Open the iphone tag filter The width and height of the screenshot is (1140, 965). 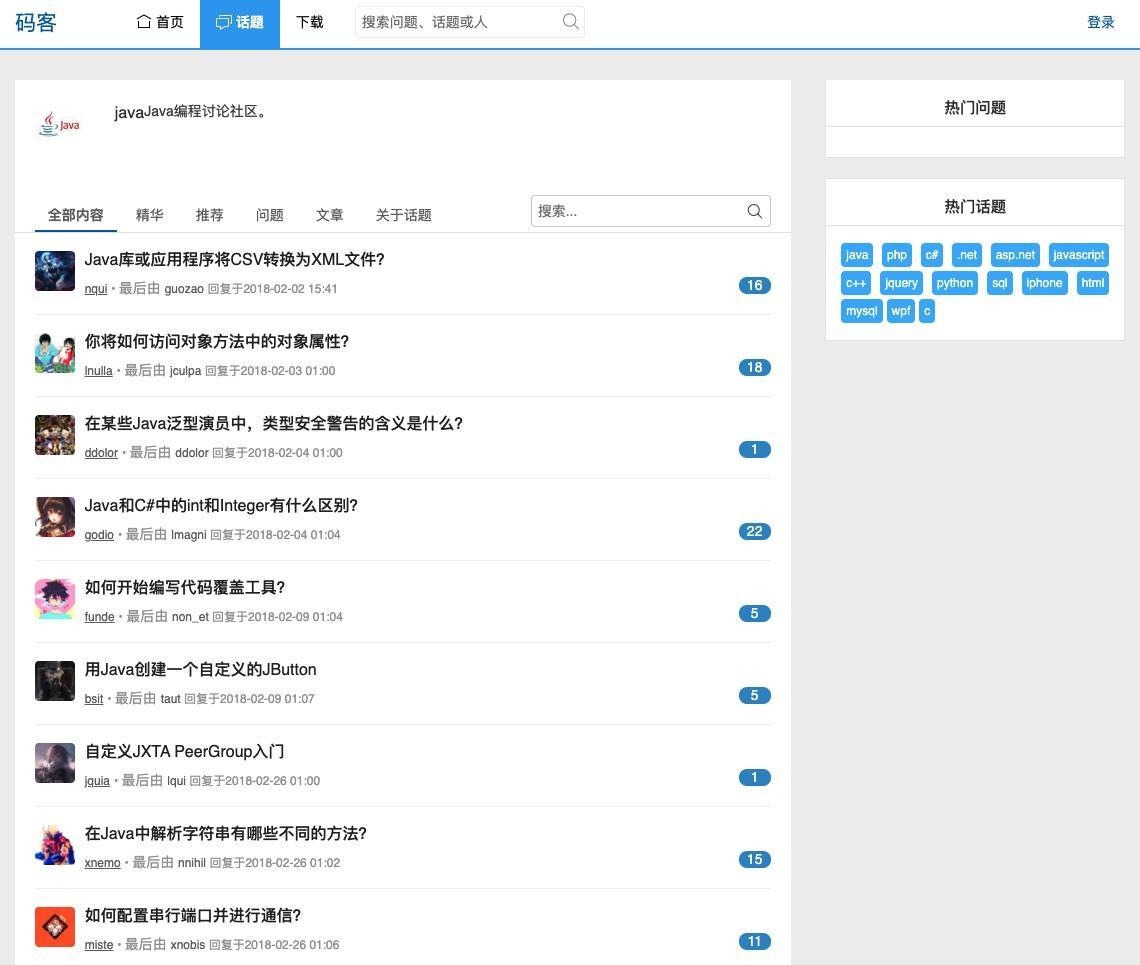coord(1044,283)
